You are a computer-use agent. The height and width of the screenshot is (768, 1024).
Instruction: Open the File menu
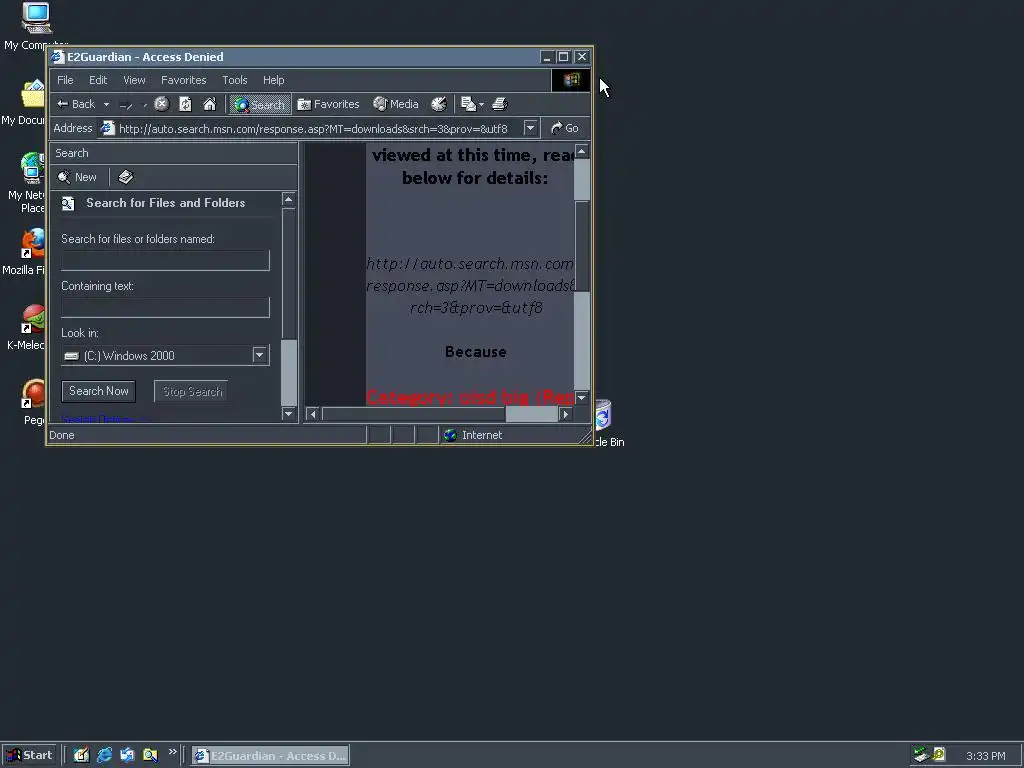(65, 80)
